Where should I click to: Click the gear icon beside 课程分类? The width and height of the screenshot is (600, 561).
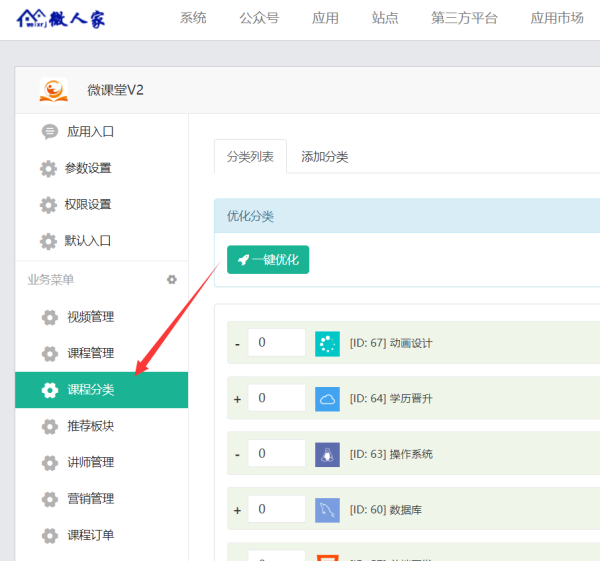pos(50,390)
